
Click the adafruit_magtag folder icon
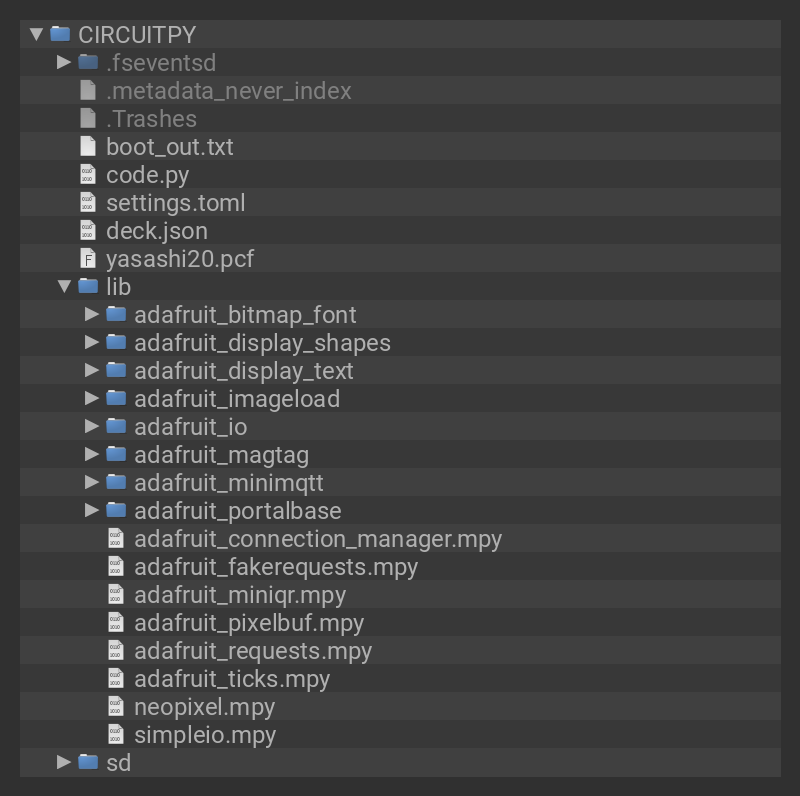point(116,455)
